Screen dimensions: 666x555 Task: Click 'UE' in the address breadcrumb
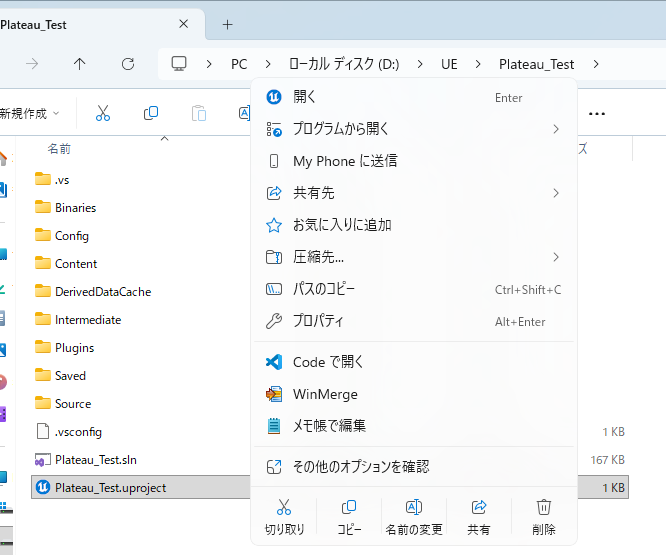pyautogui.click(x=449, y=64)
